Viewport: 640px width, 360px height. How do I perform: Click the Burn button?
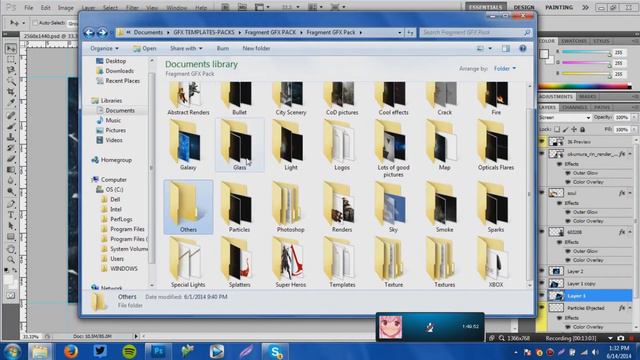point(222,48)
